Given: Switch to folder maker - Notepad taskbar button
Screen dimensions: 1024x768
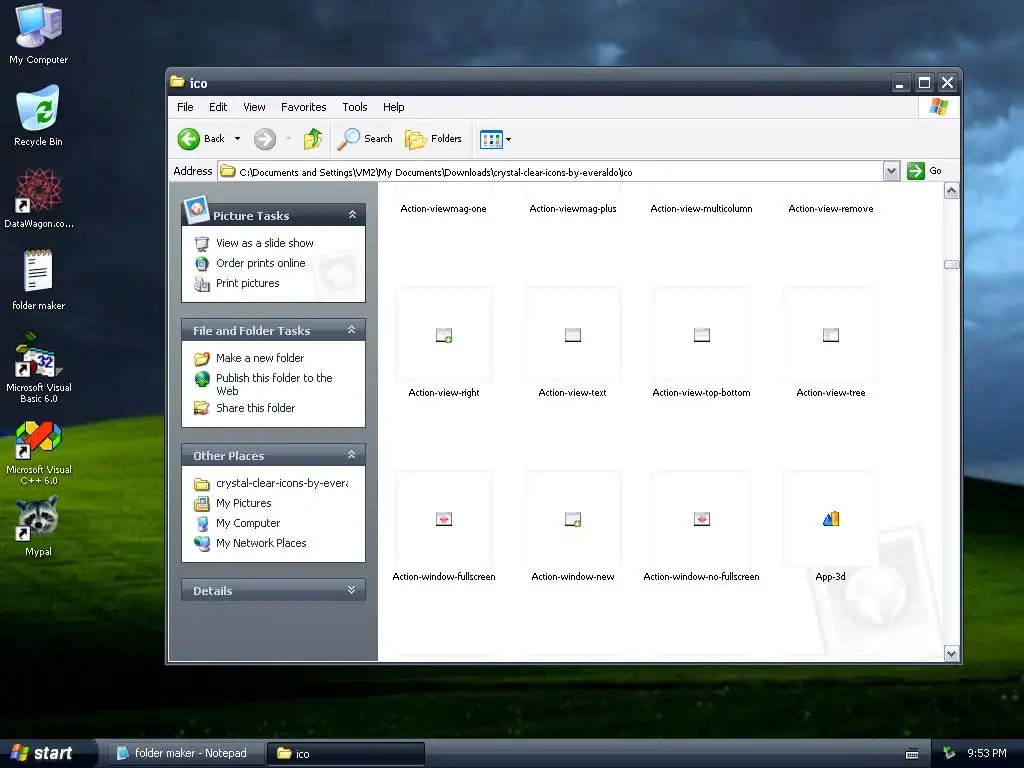Looking at the screenshot, I should 185,753.
